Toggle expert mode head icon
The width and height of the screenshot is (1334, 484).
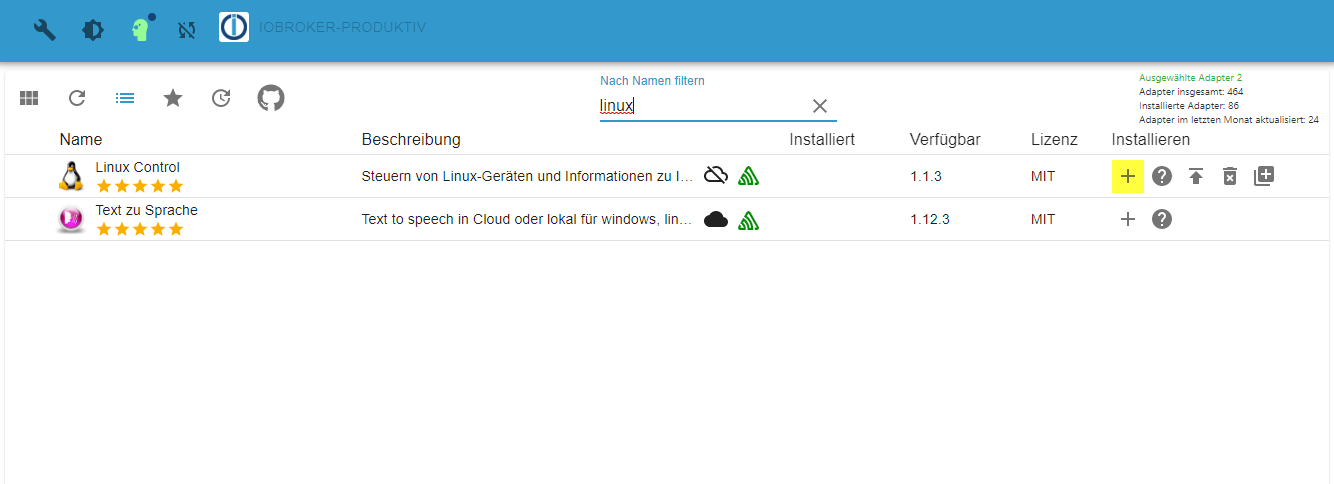pos(141,29)
